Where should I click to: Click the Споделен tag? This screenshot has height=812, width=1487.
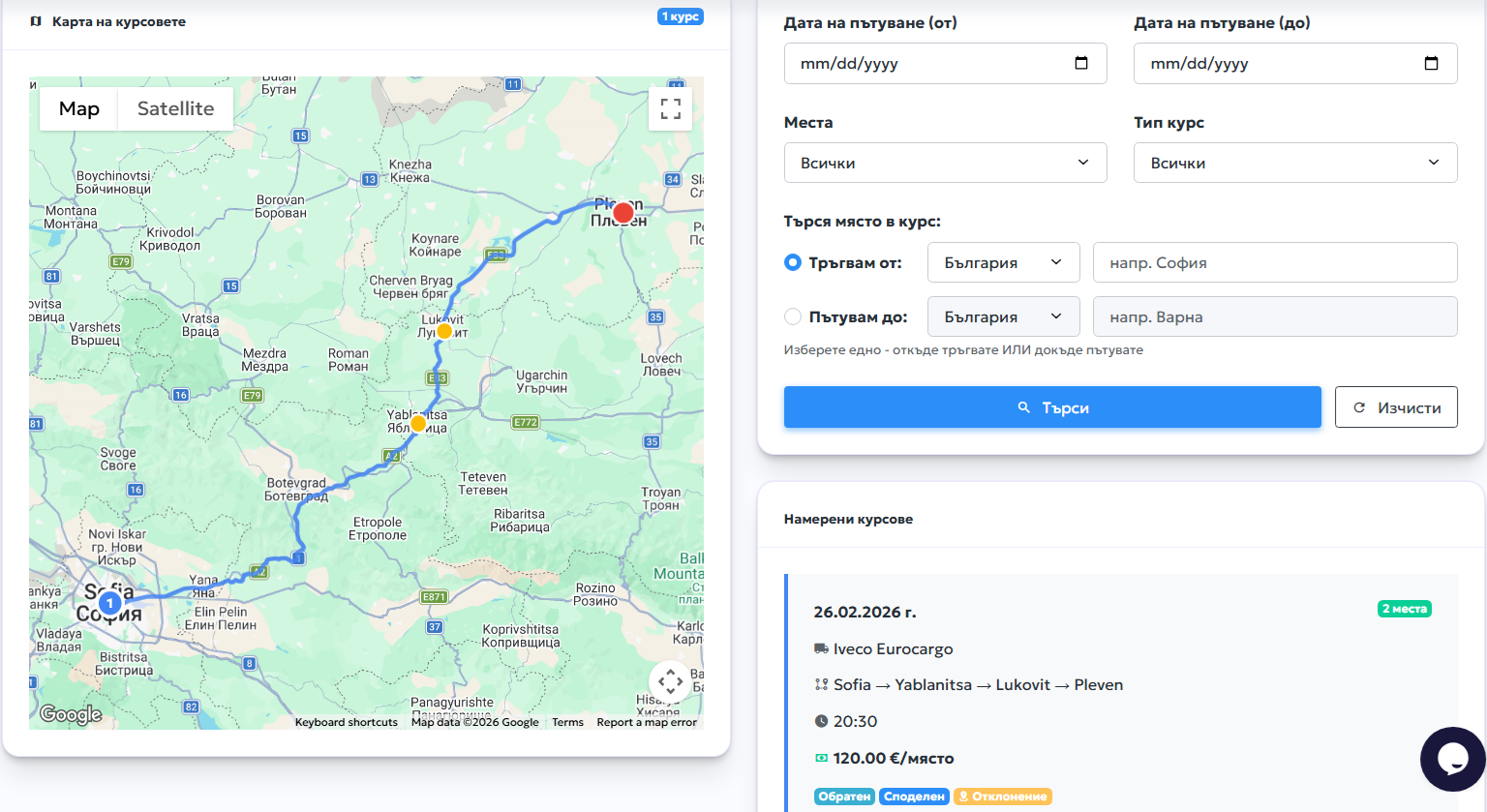pos(914,797)
